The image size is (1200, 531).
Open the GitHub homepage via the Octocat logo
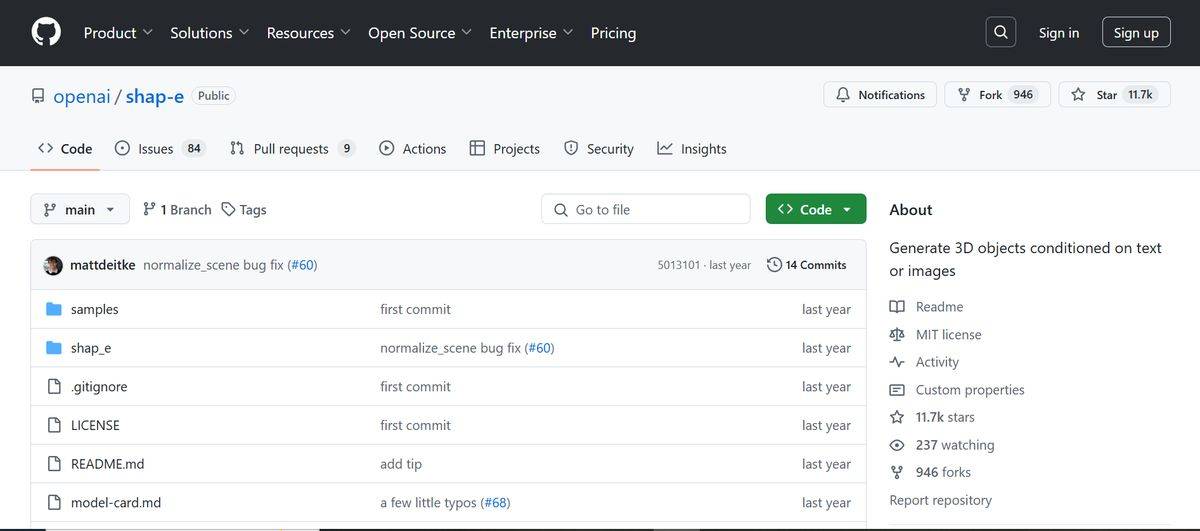point(46,32)
